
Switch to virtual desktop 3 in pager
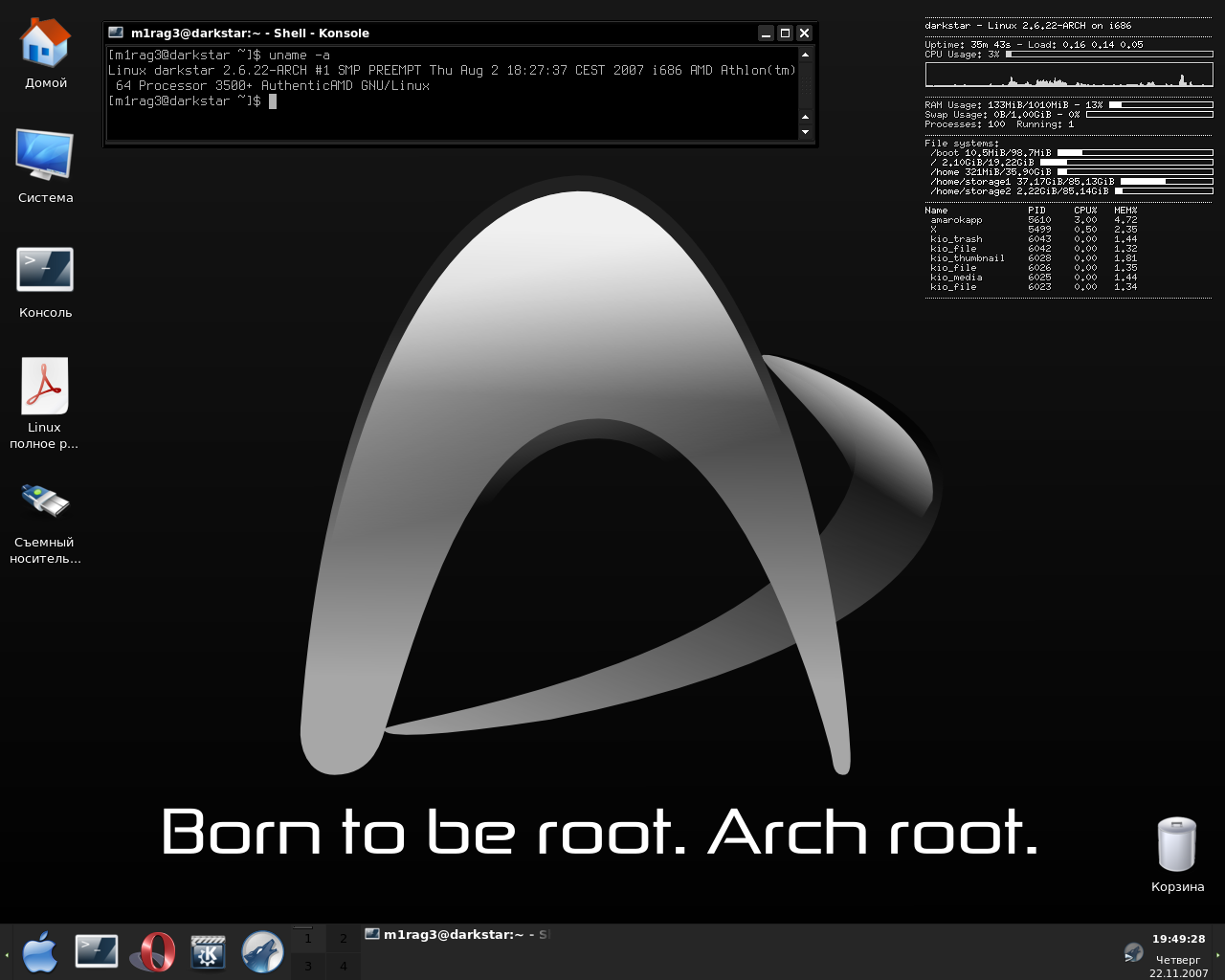(307, 966)
